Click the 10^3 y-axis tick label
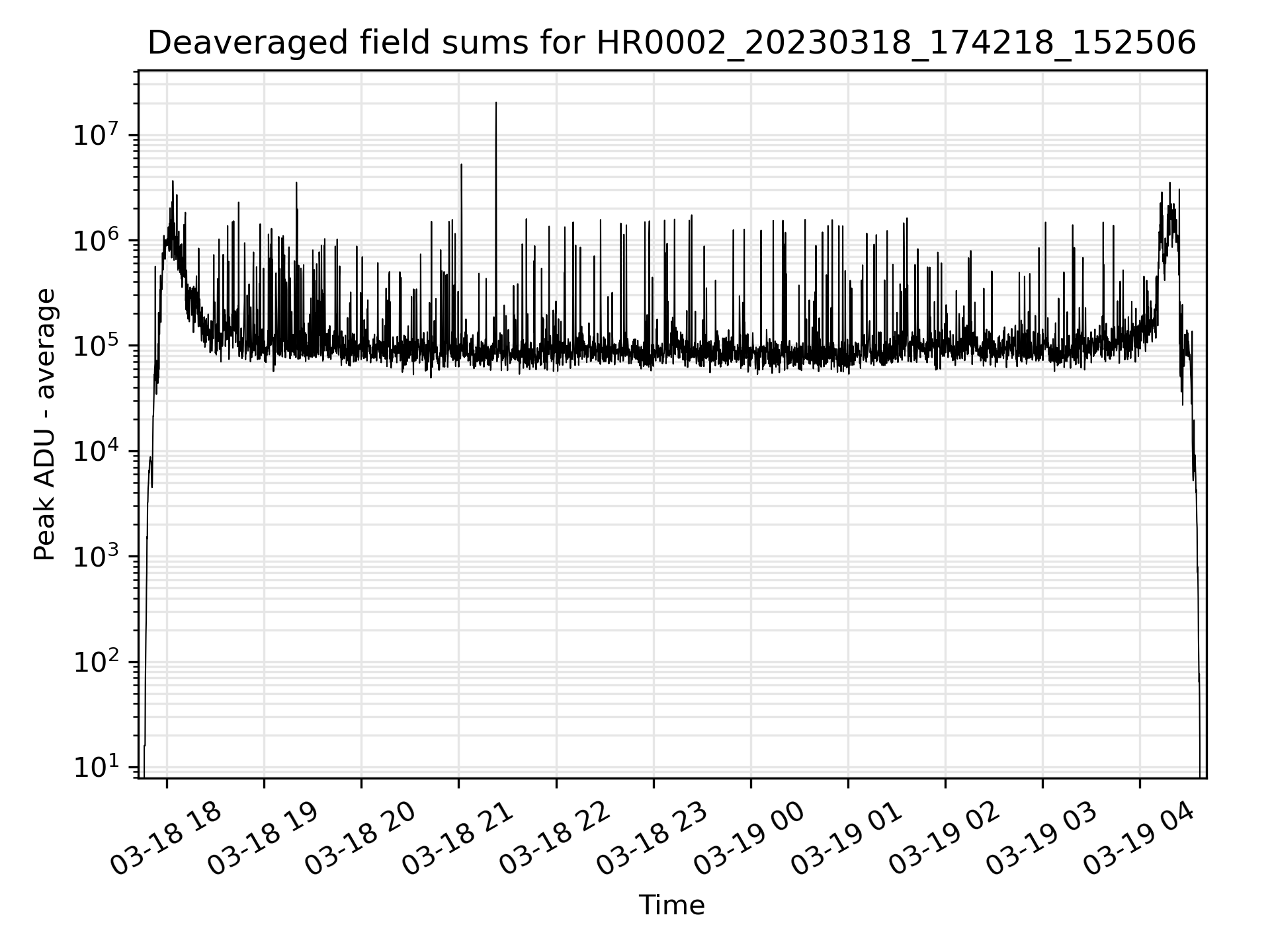 (x=96, y=555)
